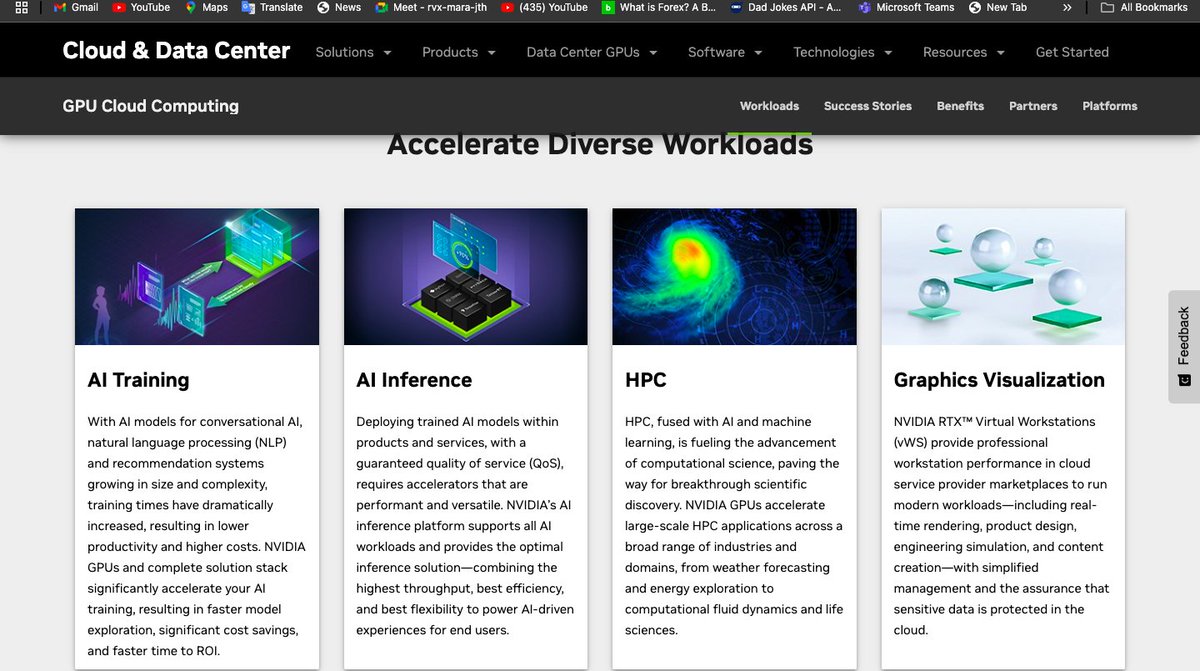This screenshot has width=1200, height=671.
Task: Open the New Tab bookmark
Action: coord(997,7)
